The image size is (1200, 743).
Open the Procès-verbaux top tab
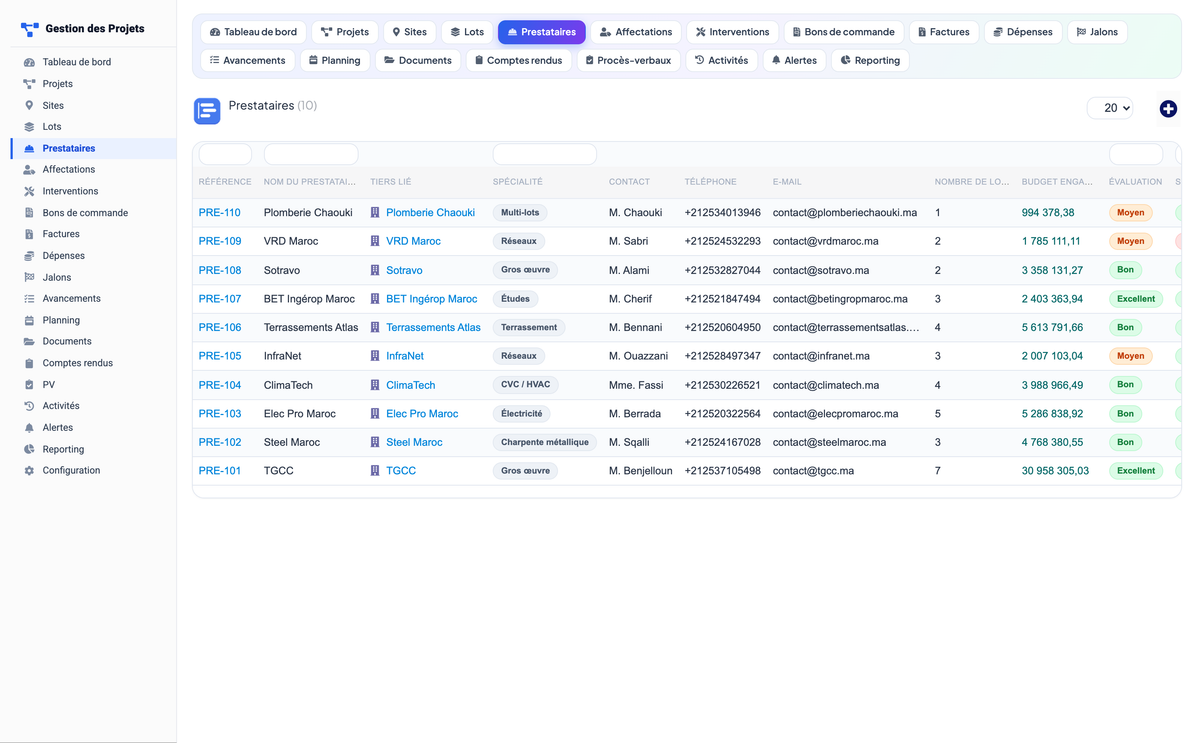[628, 60]
